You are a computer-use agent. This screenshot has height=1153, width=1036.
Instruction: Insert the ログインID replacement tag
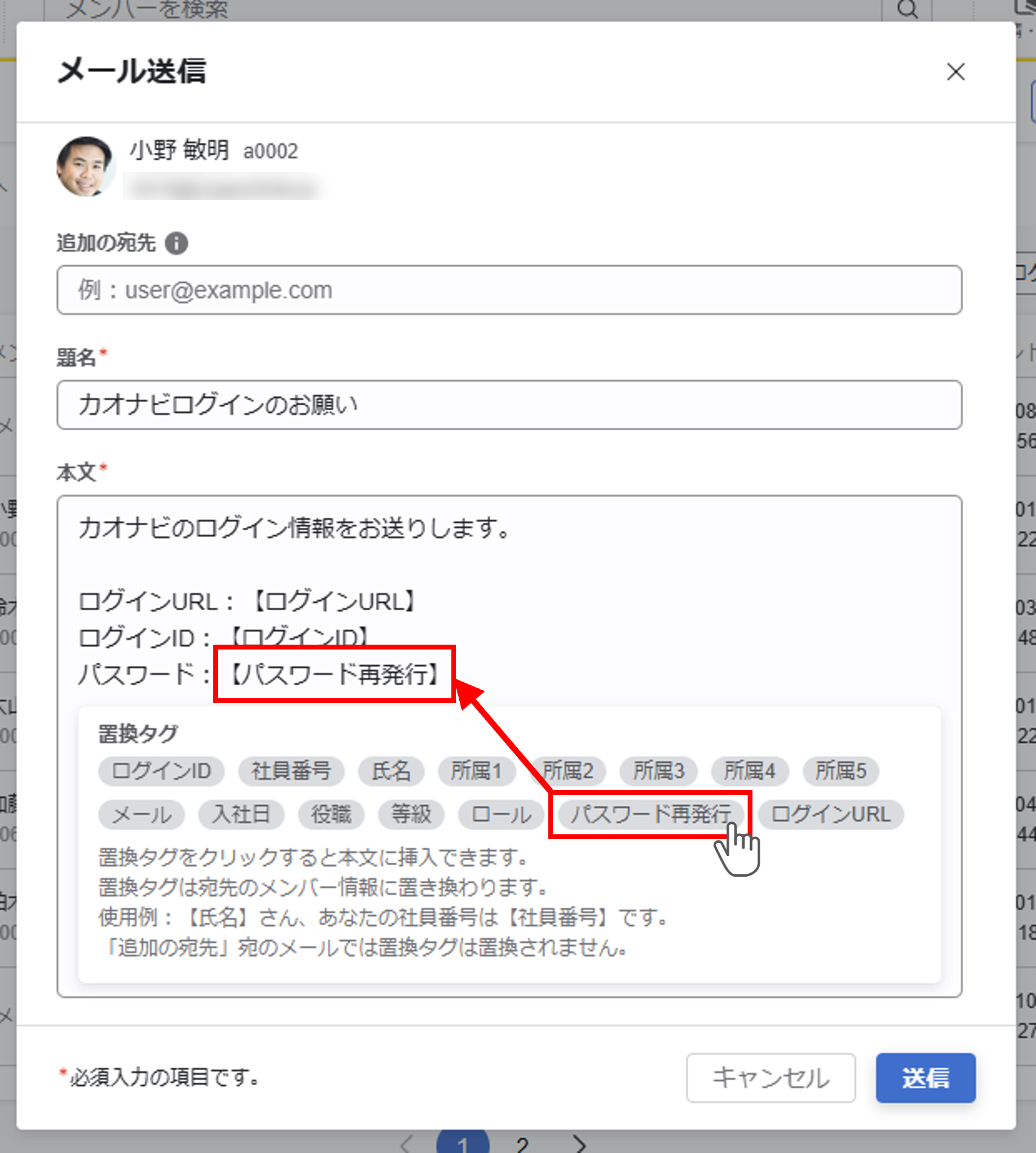click(x=161, y=771)
